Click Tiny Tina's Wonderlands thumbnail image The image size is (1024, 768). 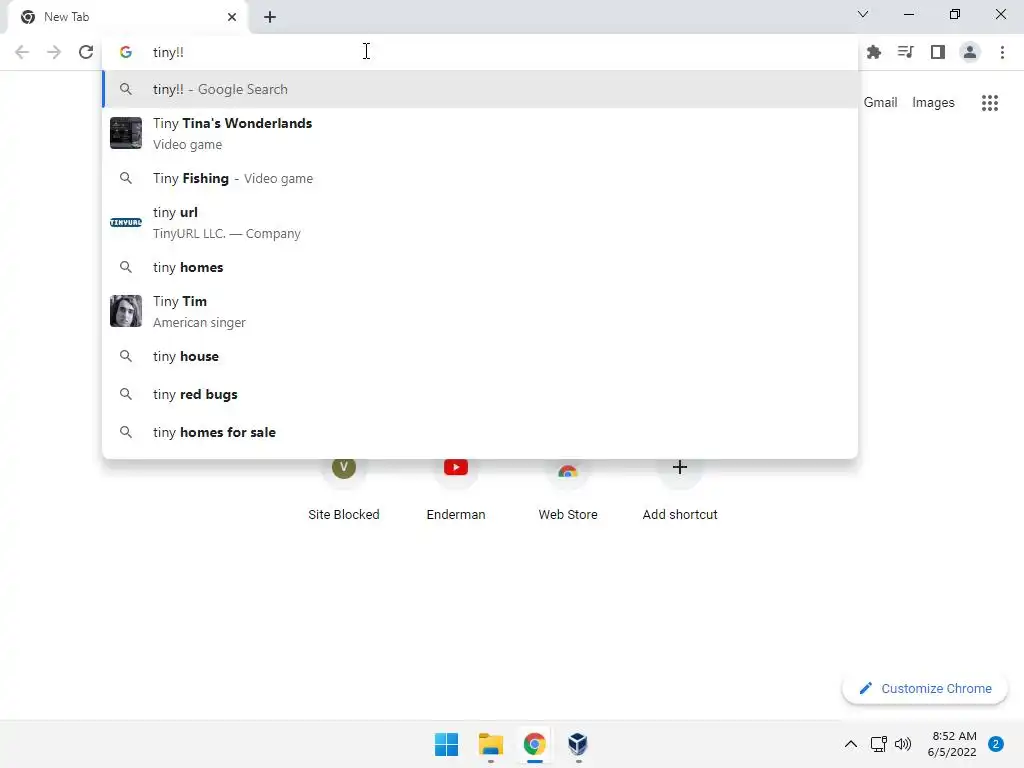pyautogui.click(x=125, y=133)
